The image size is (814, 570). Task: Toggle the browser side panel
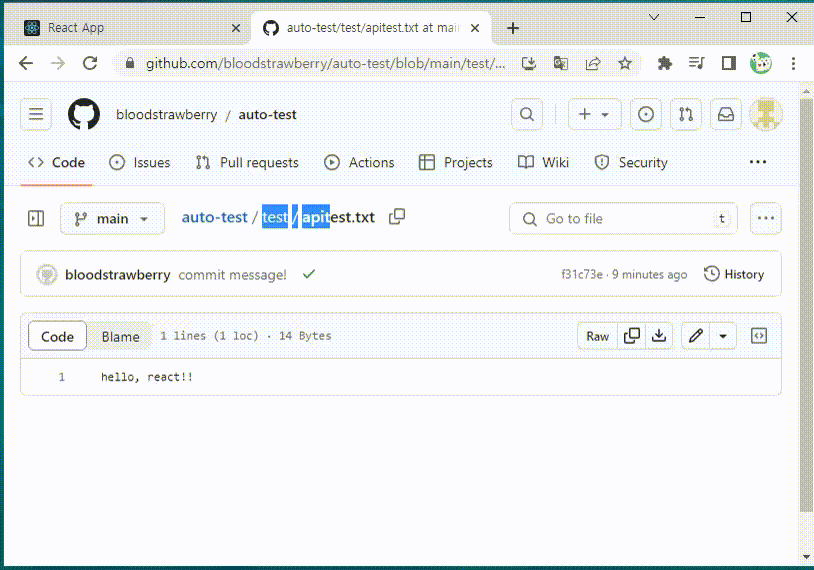(x=728, y=63)
